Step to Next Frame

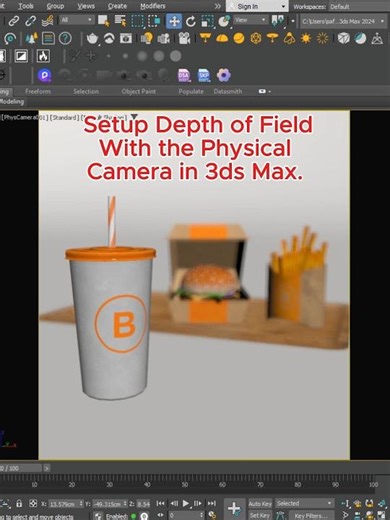[198, 503]
